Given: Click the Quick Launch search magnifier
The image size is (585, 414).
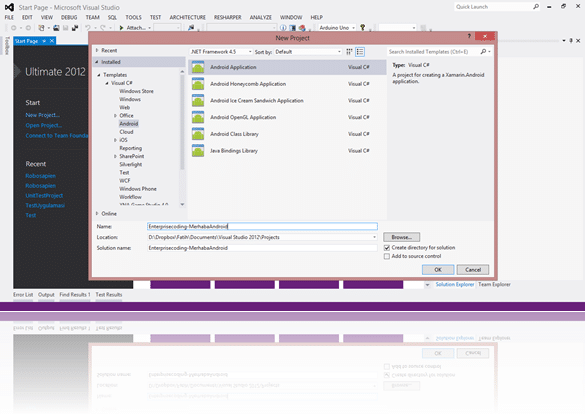Looking at the screenshot, I should tap(536, 7).
